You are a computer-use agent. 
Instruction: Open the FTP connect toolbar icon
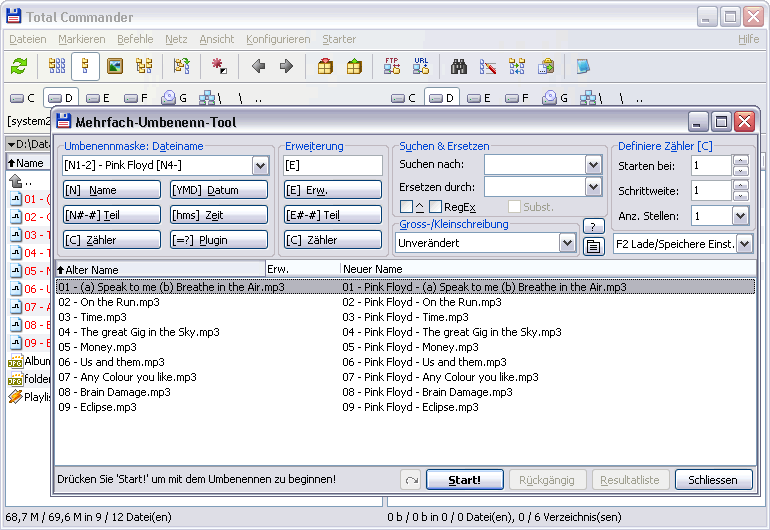392,66
